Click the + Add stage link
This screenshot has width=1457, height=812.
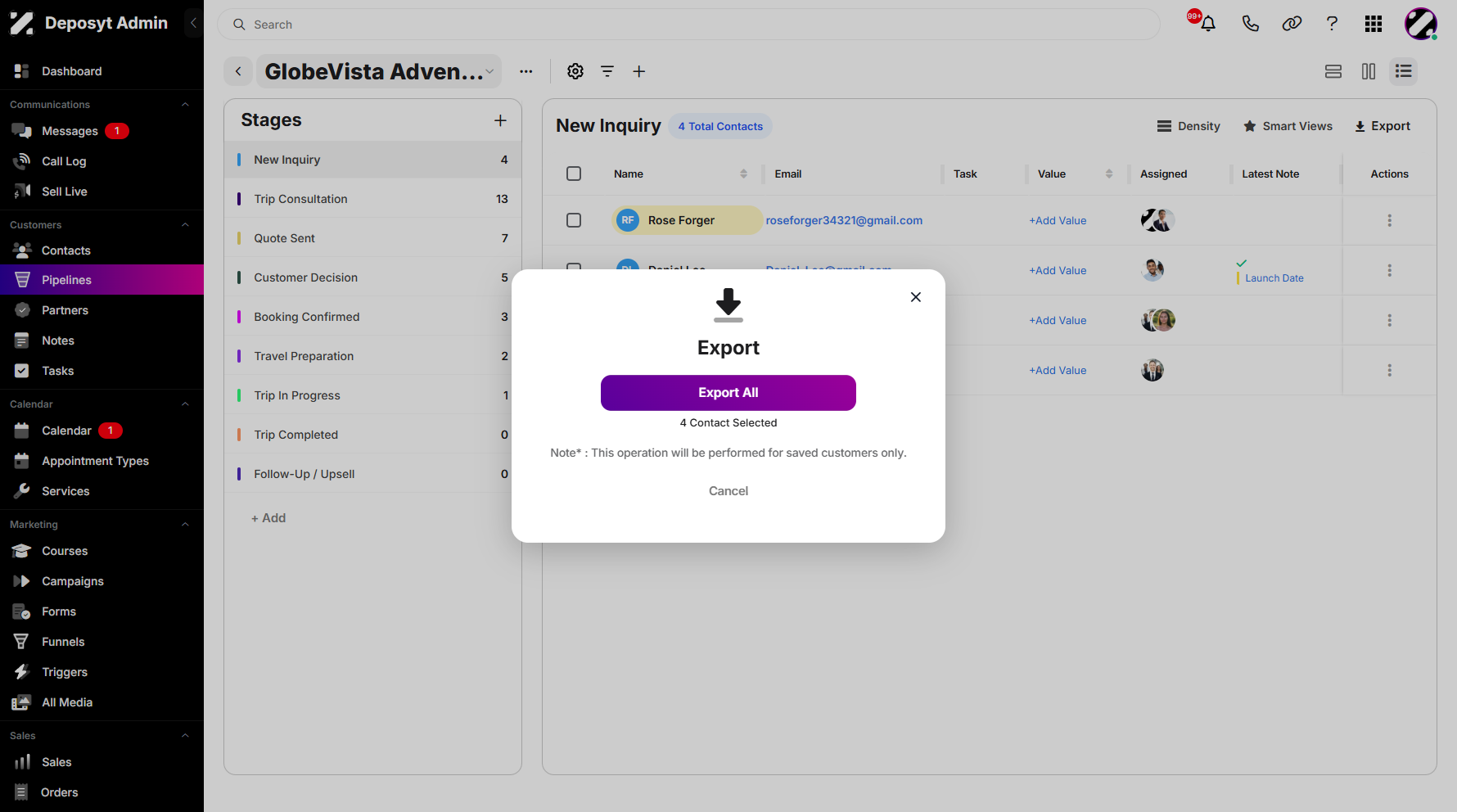pos(268,518)
